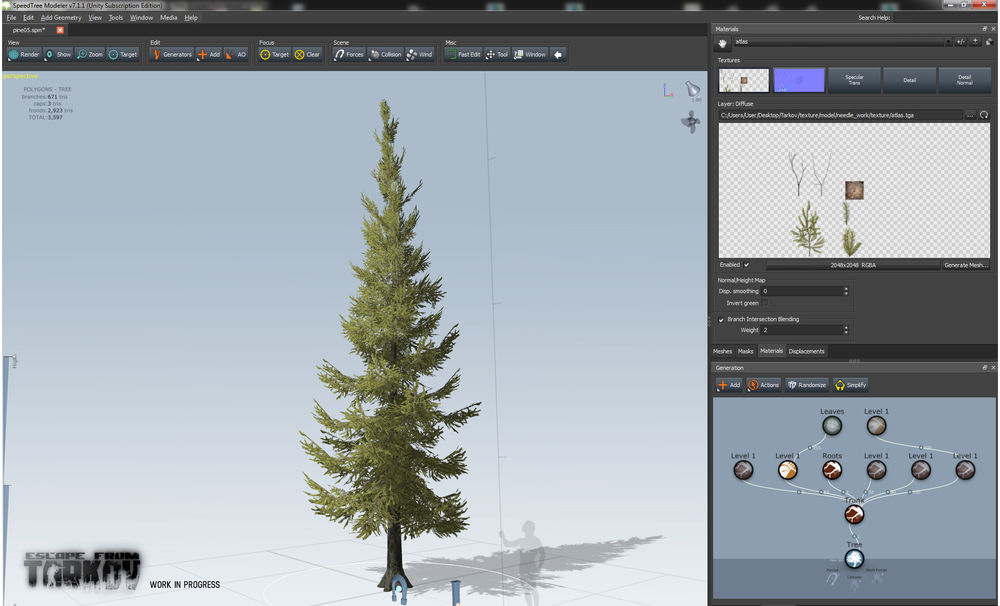
Task: Select the Leaves generator node
Action: click(x=832, y=426)
